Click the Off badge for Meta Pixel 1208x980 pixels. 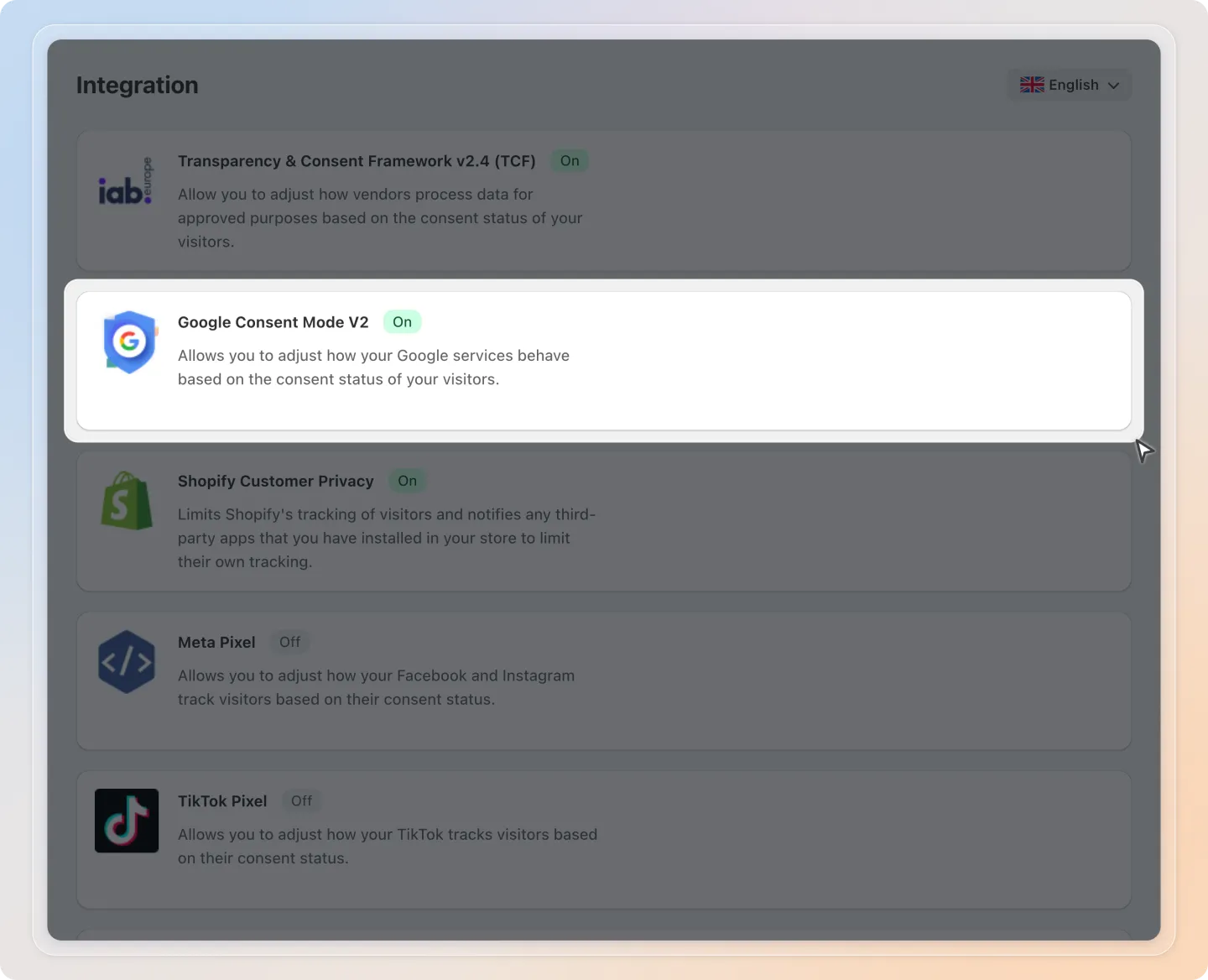coord(290,642)
